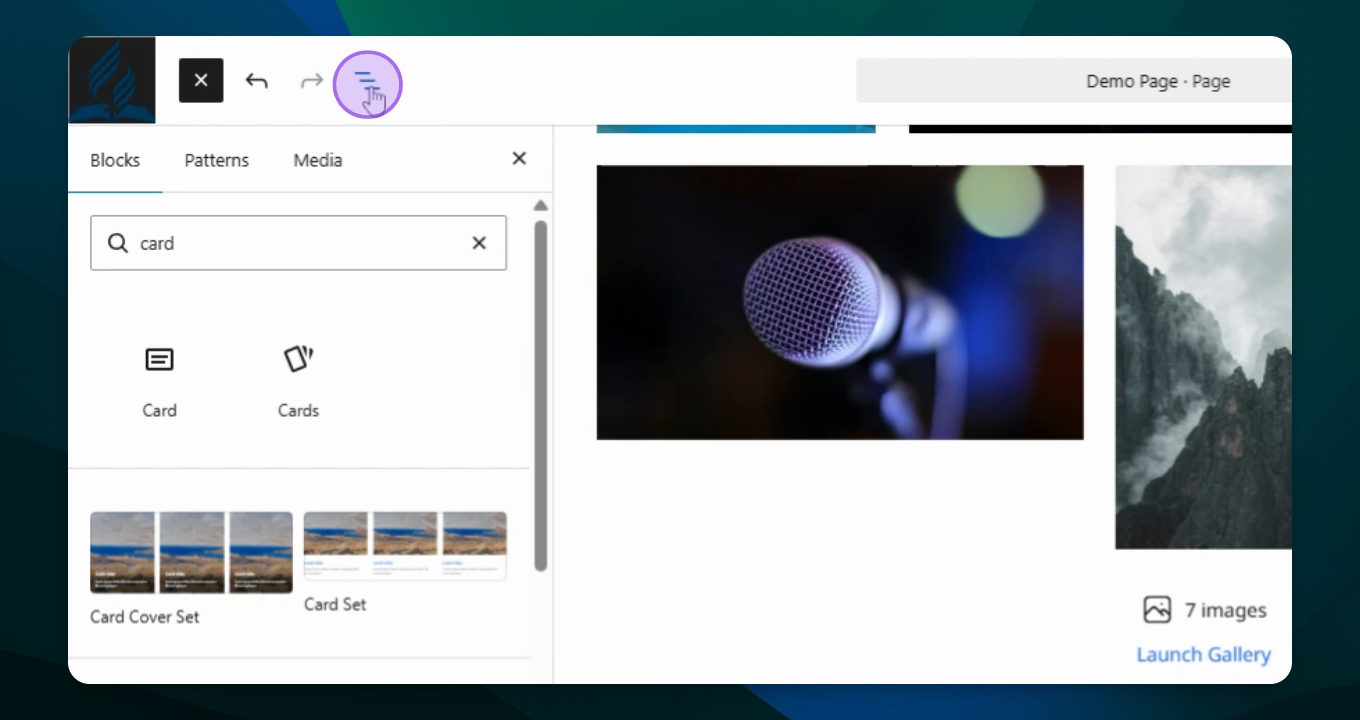1360x720 pixels.
Task: Click the scrollbar up arrow in inserter
Action: (540, 206)
